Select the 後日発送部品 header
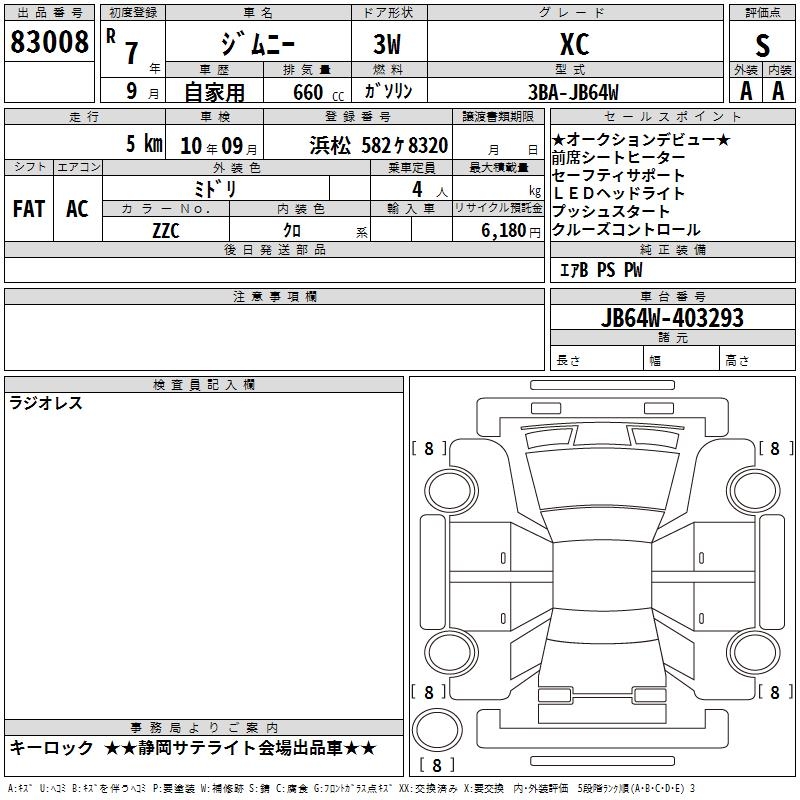Image resolution: width=800 pixels, height=800 pixels. (274, 249)
